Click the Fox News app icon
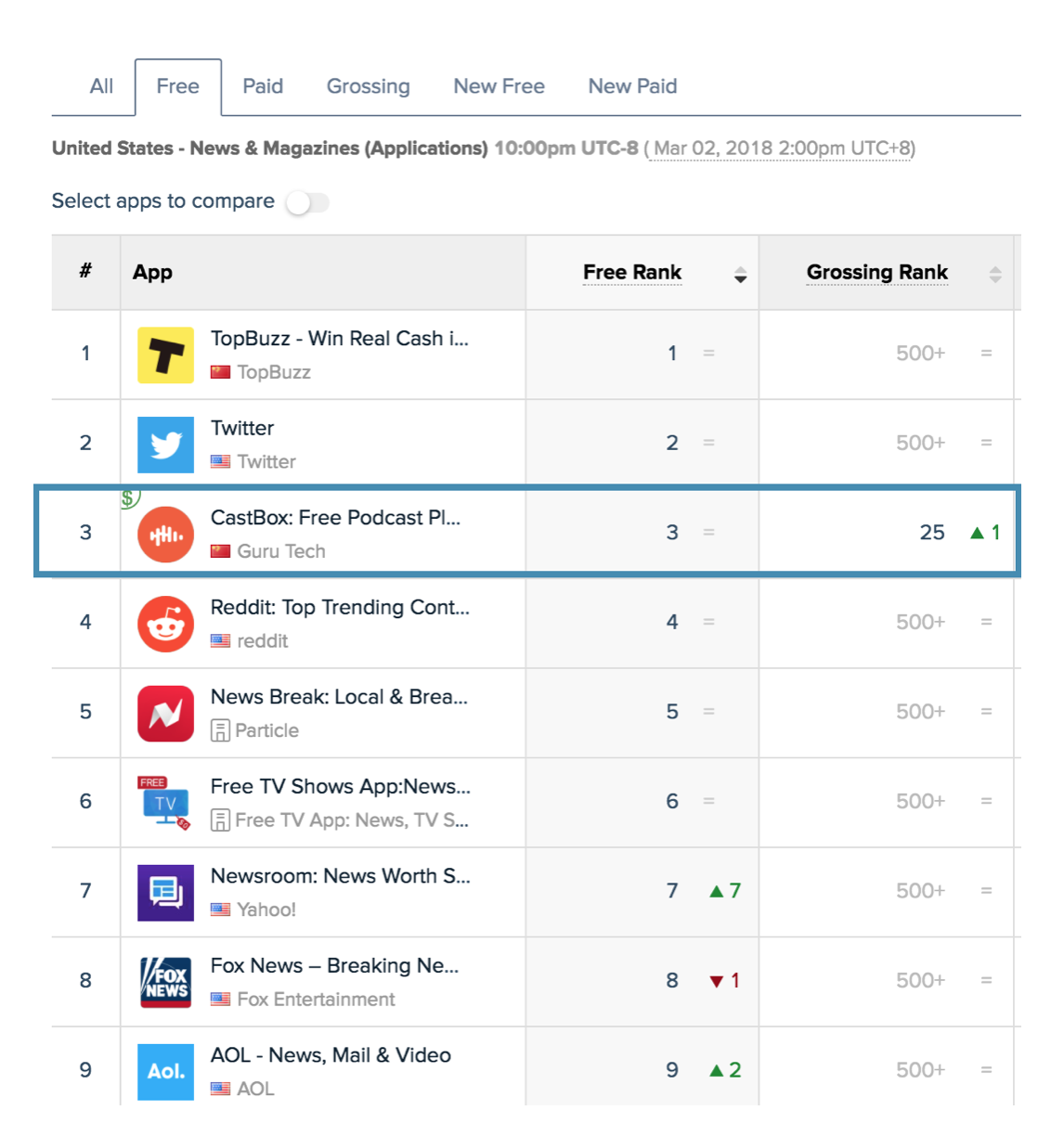Screen dimensions: 1064x1136 click(x=165, y=982)
